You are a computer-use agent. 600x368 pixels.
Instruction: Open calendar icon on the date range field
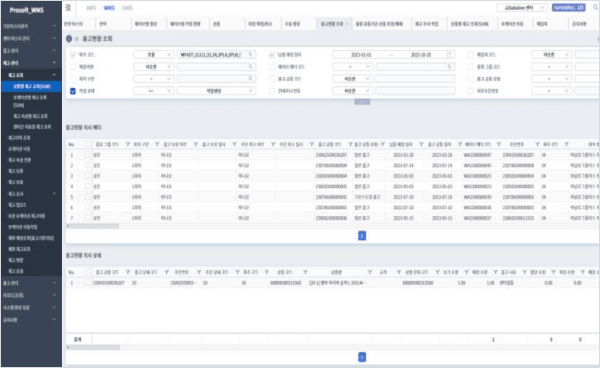tap(449, 55)
